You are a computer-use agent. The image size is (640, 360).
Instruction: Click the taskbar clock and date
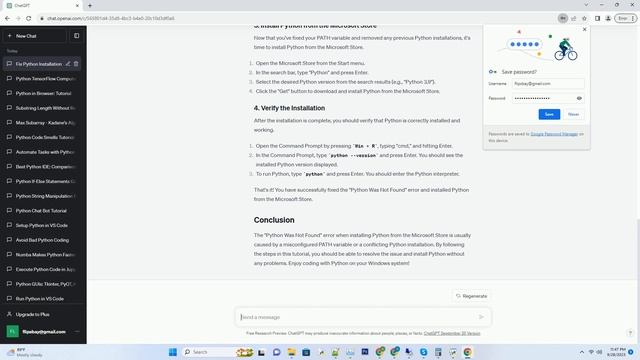pyautogui.click(x=616, y=352)
